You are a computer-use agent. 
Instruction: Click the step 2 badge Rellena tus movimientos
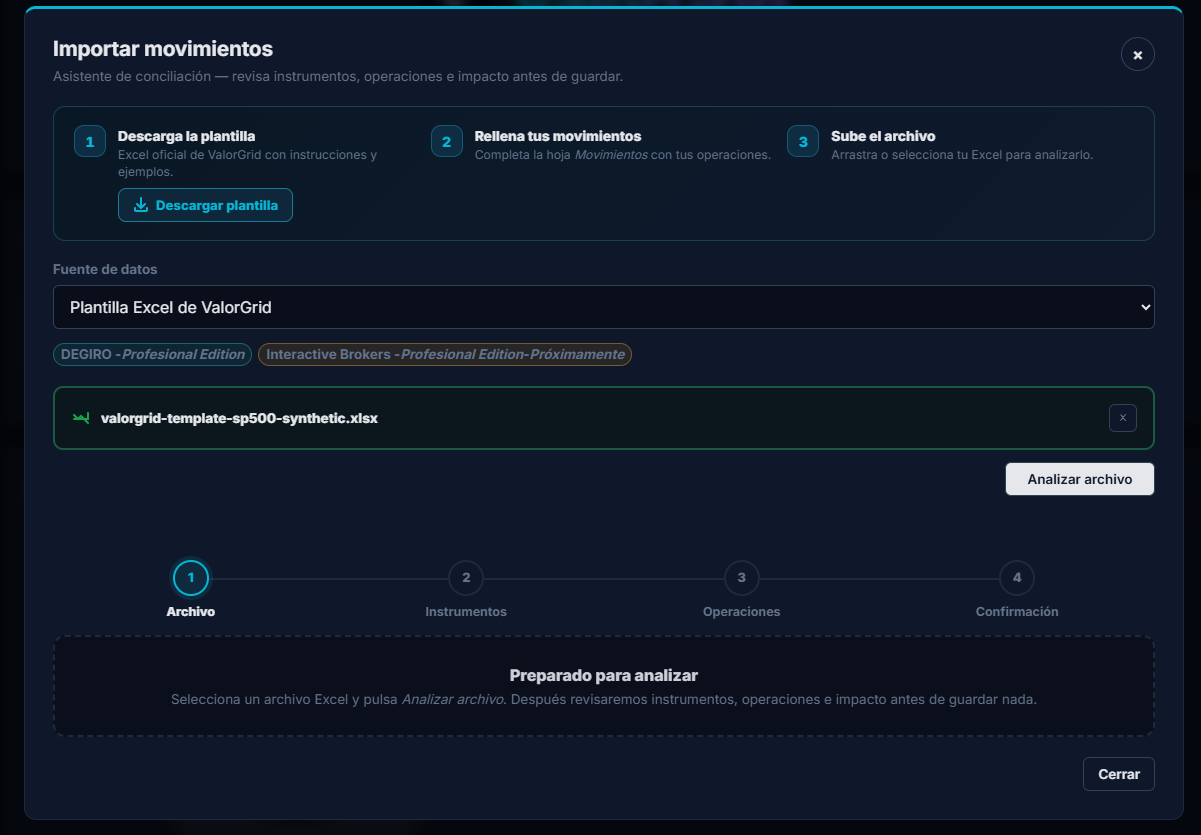click(447, 141)
